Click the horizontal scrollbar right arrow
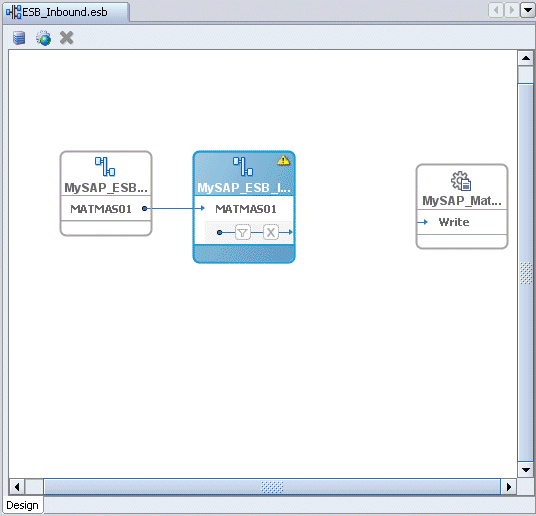Image resolution: width=536 pixels, height=516 pixels. [x=509, y=487]
